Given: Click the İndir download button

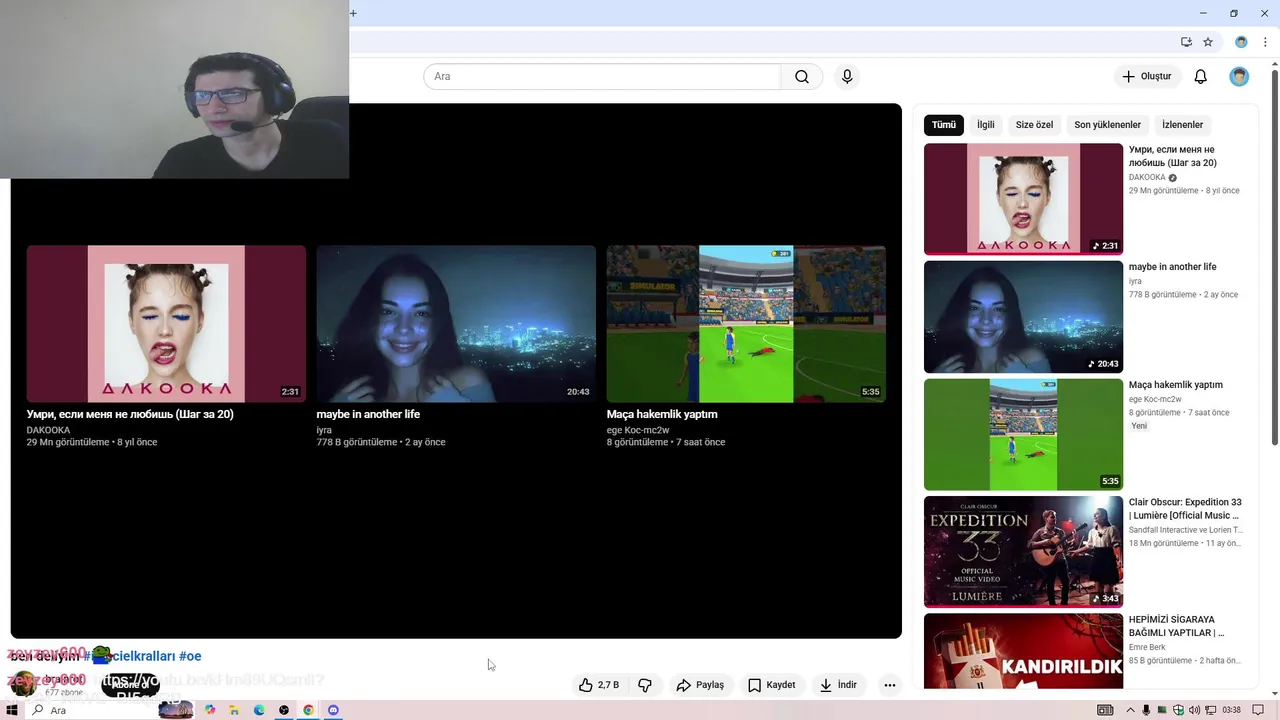Looking at the screenshot, I should (838, 685).
